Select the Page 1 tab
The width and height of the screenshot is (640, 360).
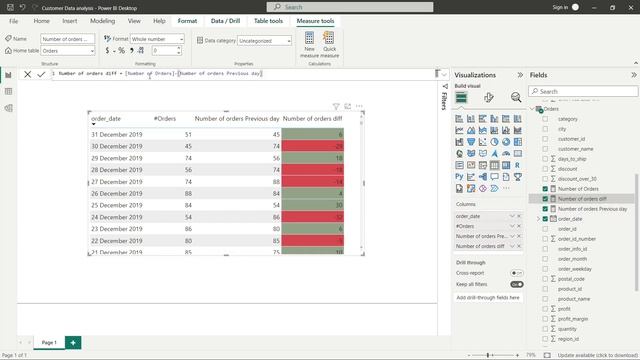coord(49,342)
